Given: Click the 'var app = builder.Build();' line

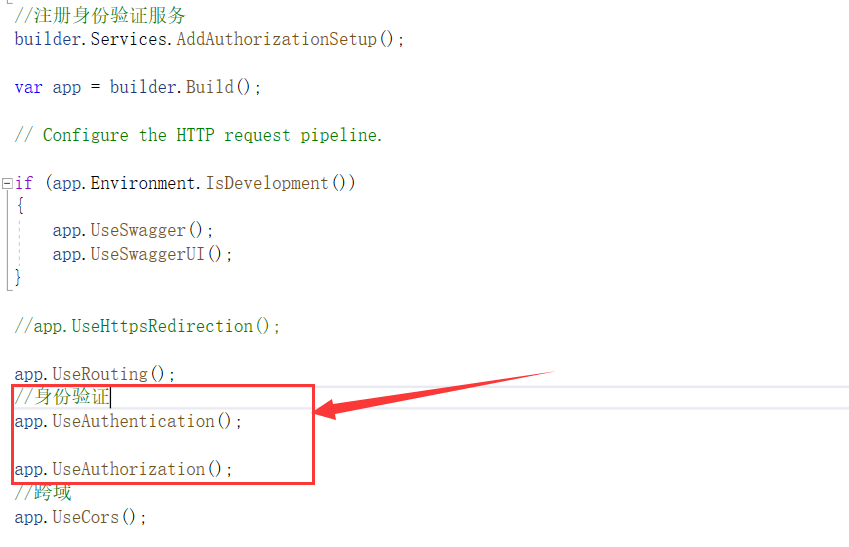Looking at the screenshot, I should coord(138,87).
